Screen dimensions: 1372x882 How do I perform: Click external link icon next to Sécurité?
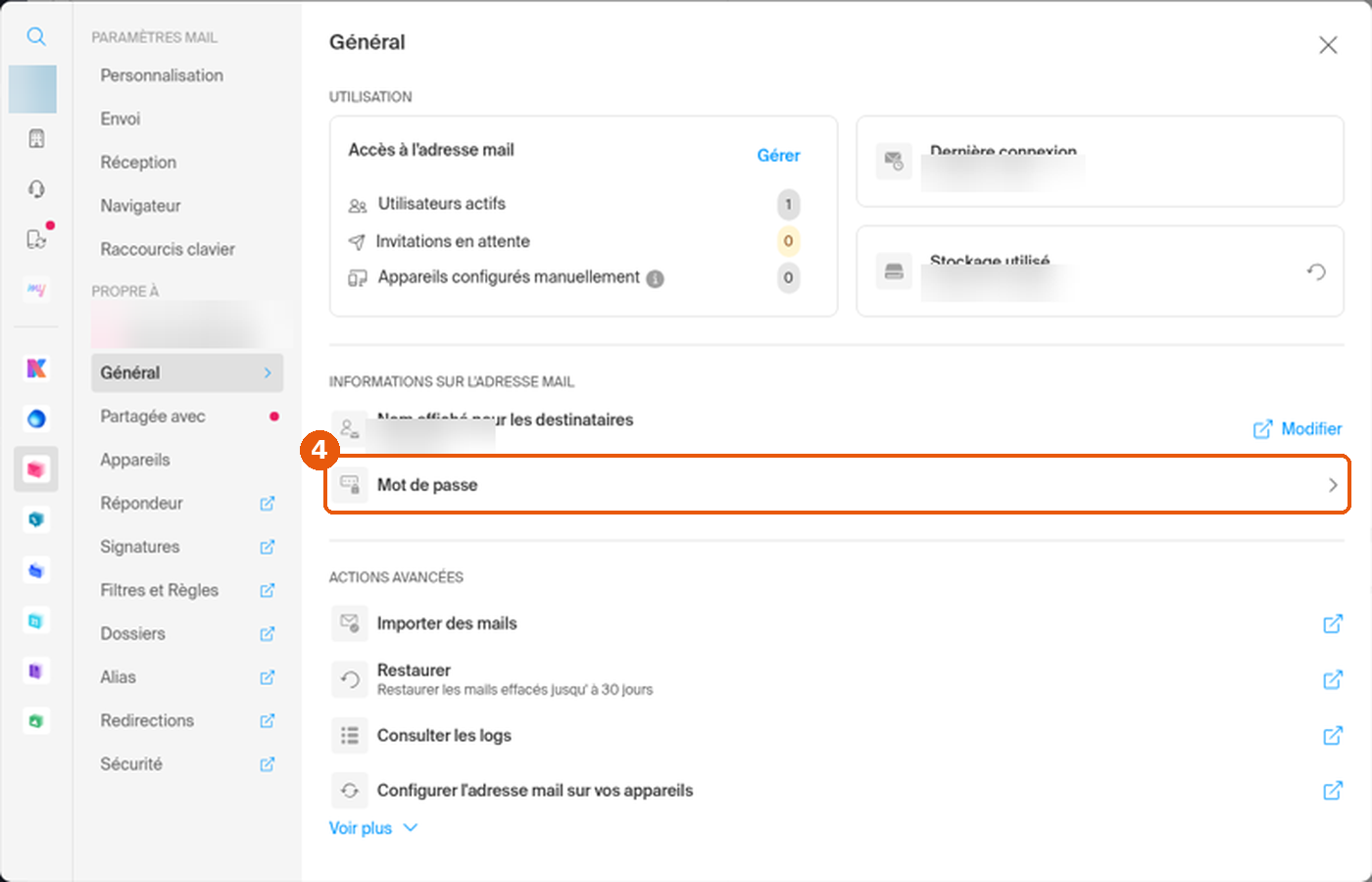pos(267,764)
